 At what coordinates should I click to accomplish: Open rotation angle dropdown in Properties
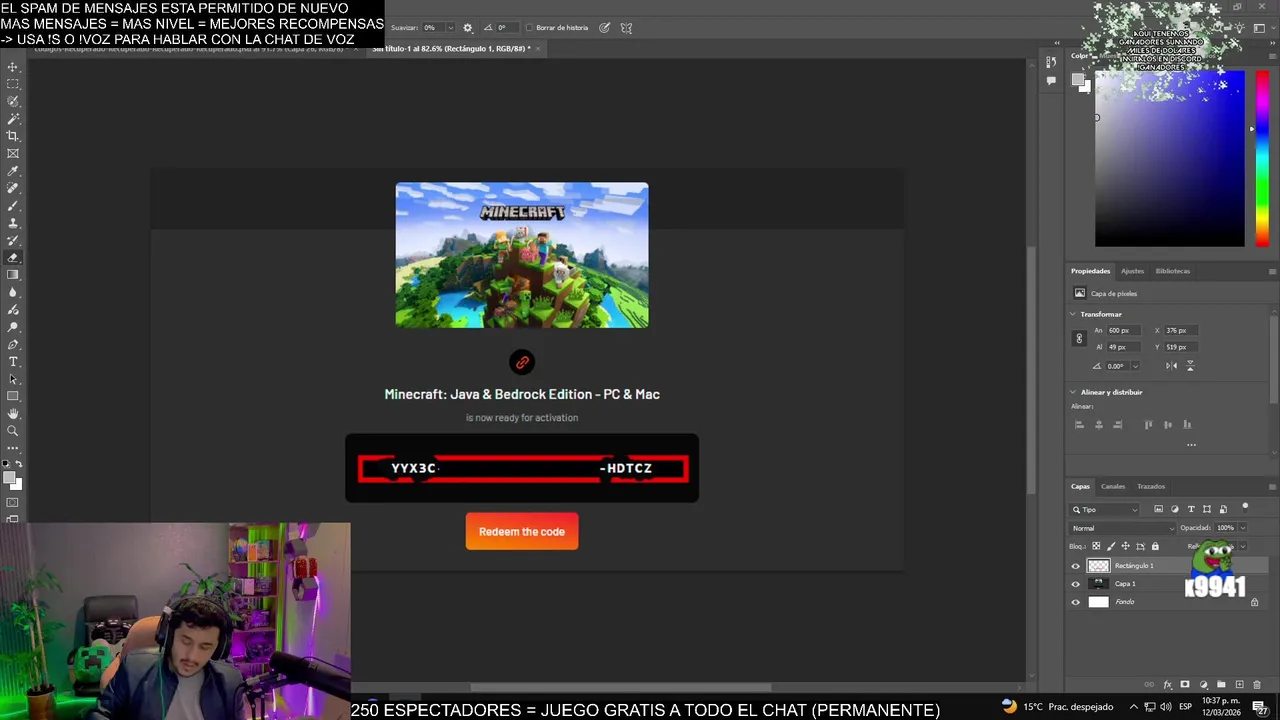(1134, 366)
